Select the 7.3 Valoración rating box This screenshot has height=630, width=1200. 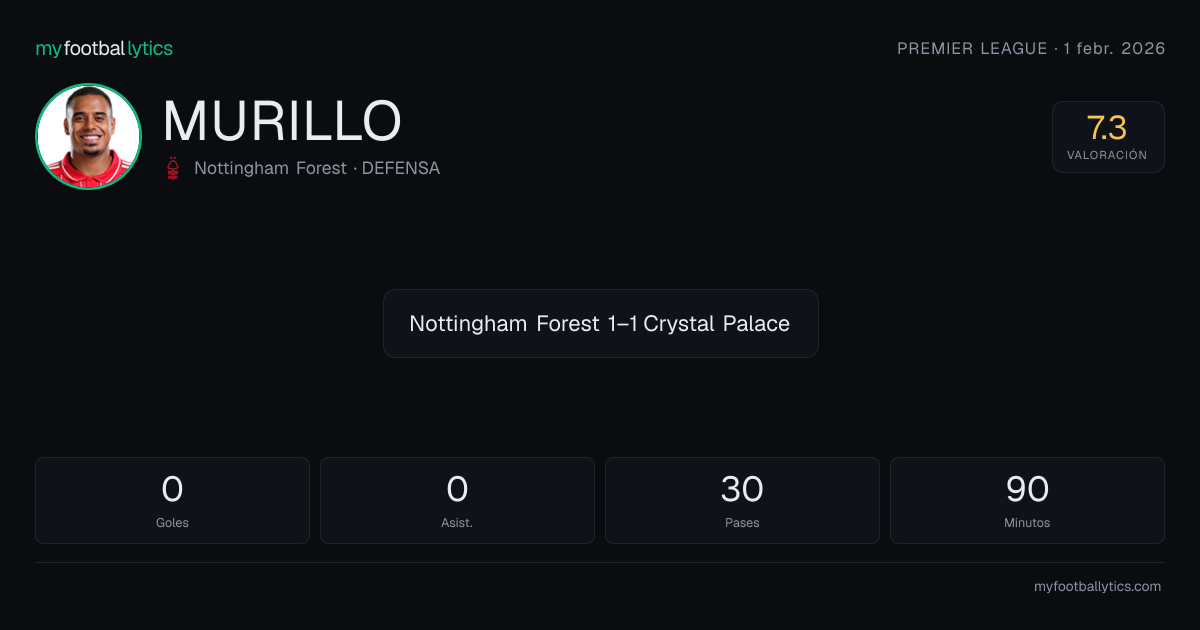pyautogui.click(x=1108, y=137)
